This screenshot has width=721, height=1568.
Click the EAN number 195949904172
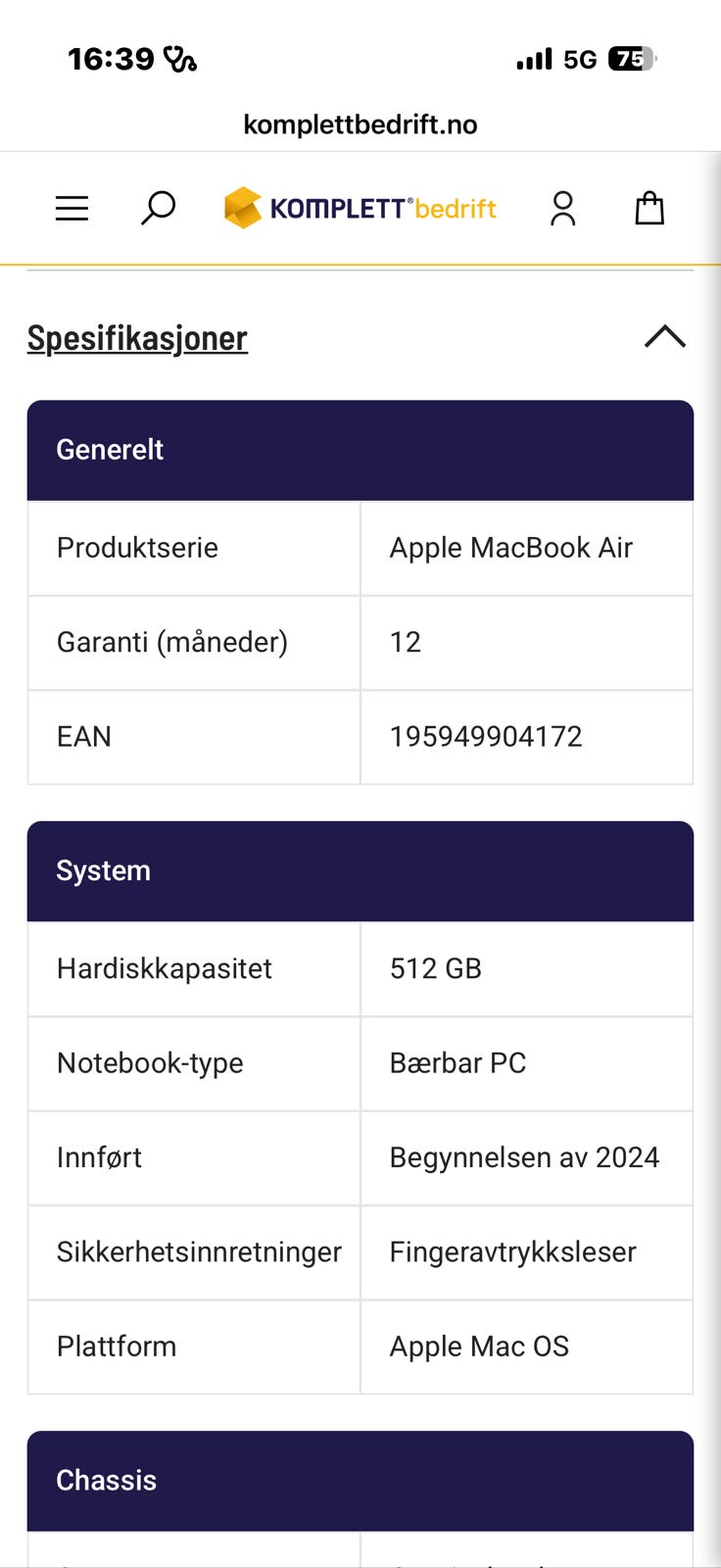pyautogui.click(x=486, y=737)
